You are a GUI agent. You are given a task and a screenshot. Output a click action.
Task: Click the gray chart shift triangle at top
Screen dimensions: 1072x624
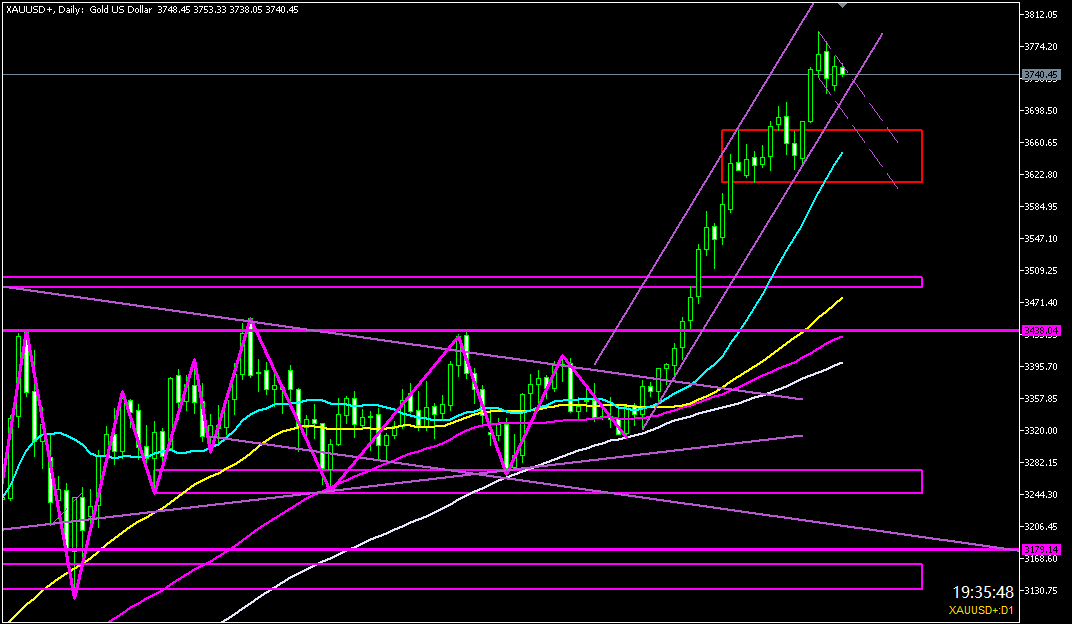point(842,5)
